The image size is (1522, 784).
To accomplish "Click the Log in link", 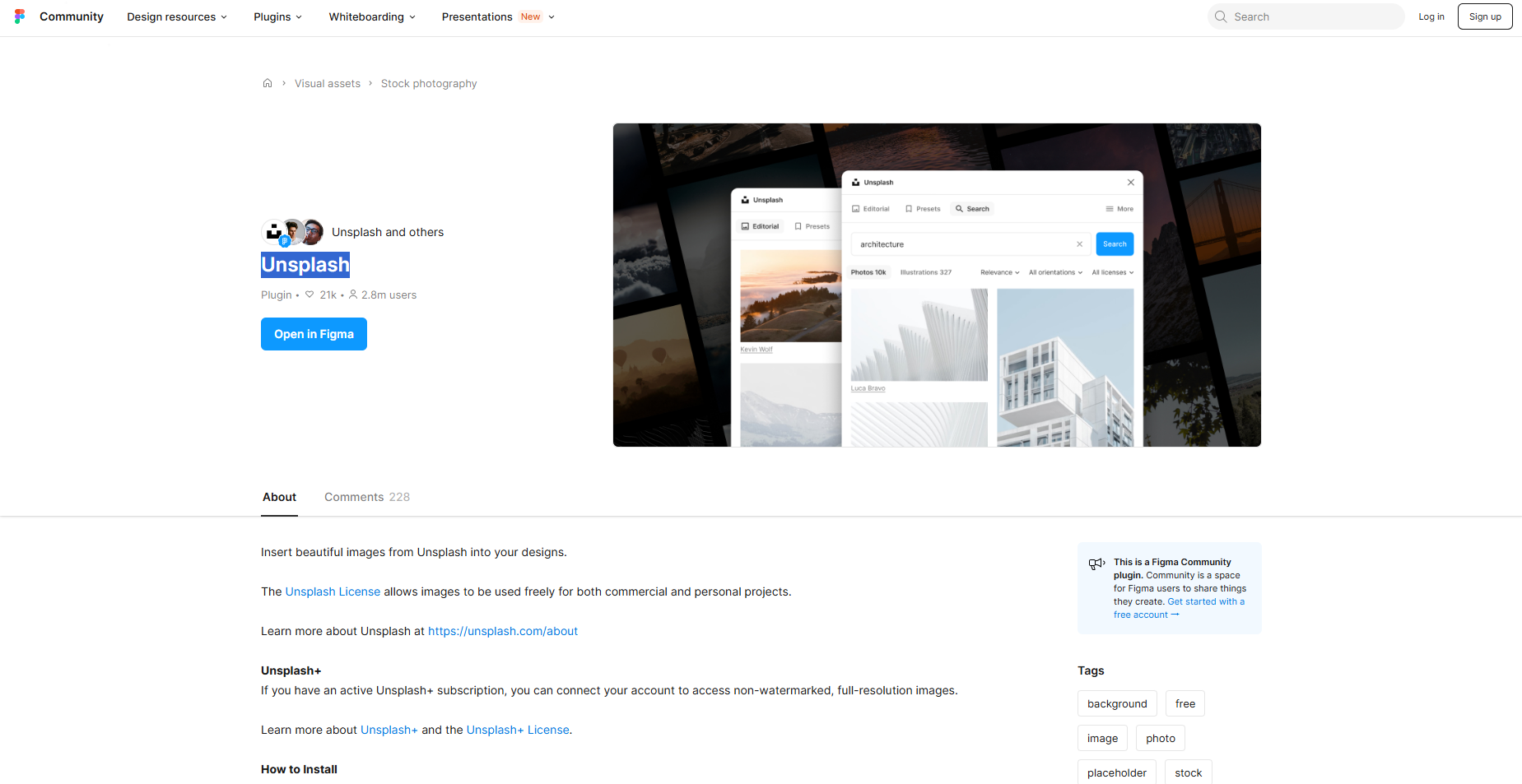I will 1431,16.
